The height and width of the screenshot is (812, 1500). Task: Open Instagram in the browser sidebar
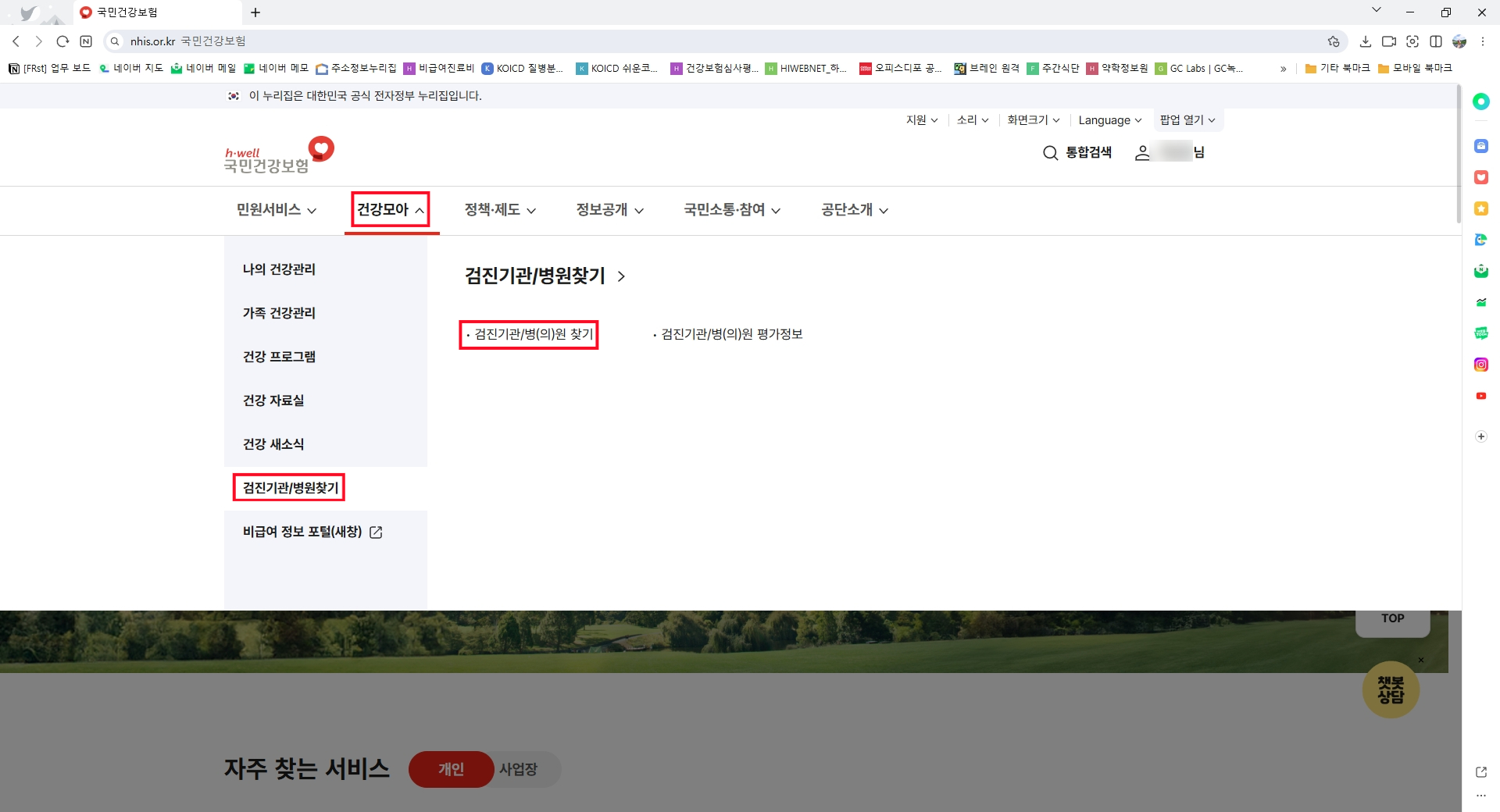1480,364
